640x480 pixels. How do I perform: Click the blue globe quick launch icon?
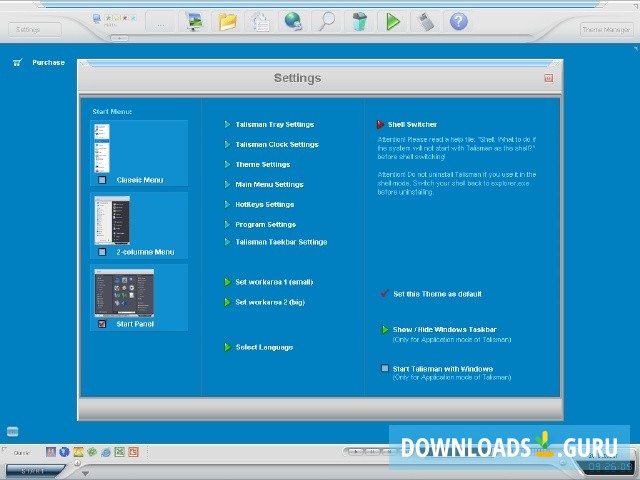64,452
